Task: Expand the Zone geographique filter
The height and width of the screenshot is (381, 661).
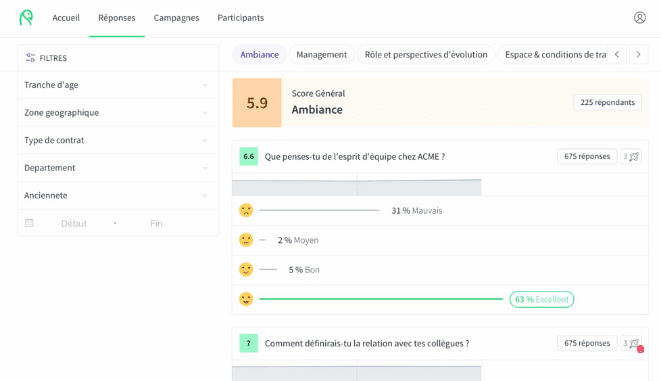Action: (x=118, y=113)
